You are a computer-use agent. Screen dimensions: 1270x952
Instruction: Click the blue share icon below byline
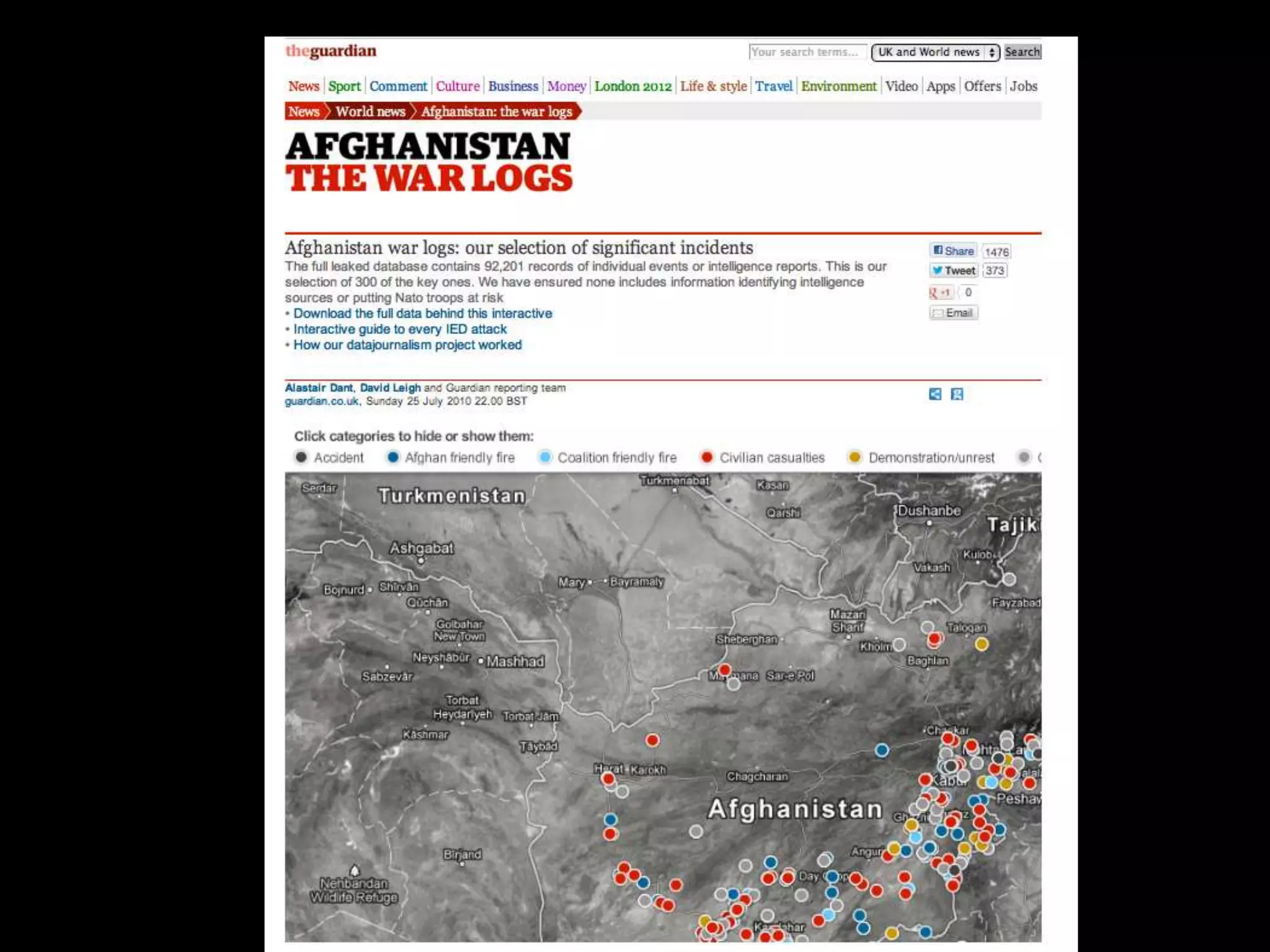[x=935, y=394]
